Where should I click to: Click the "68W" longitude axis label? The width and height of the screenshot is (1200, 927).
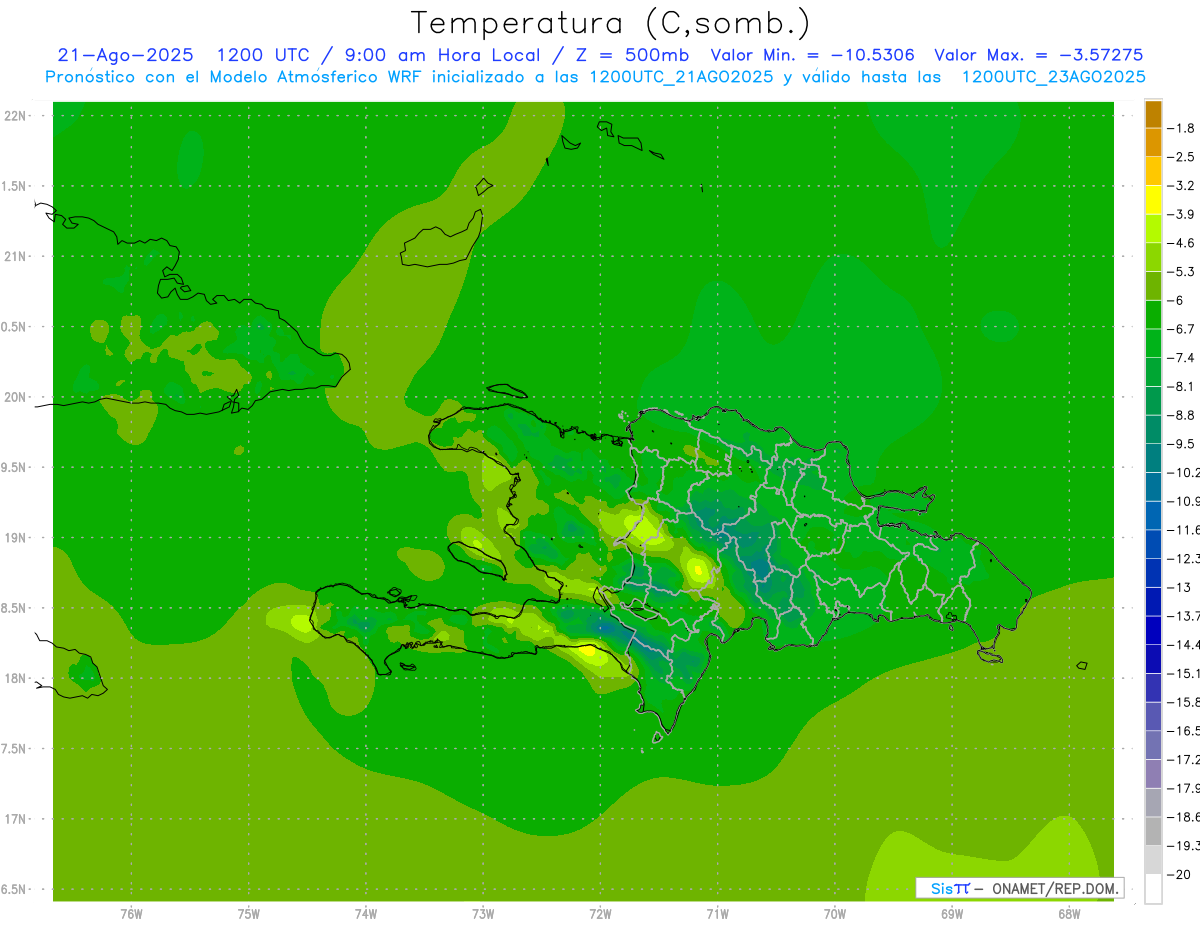pyautogui.click(x=1068, y=914)
